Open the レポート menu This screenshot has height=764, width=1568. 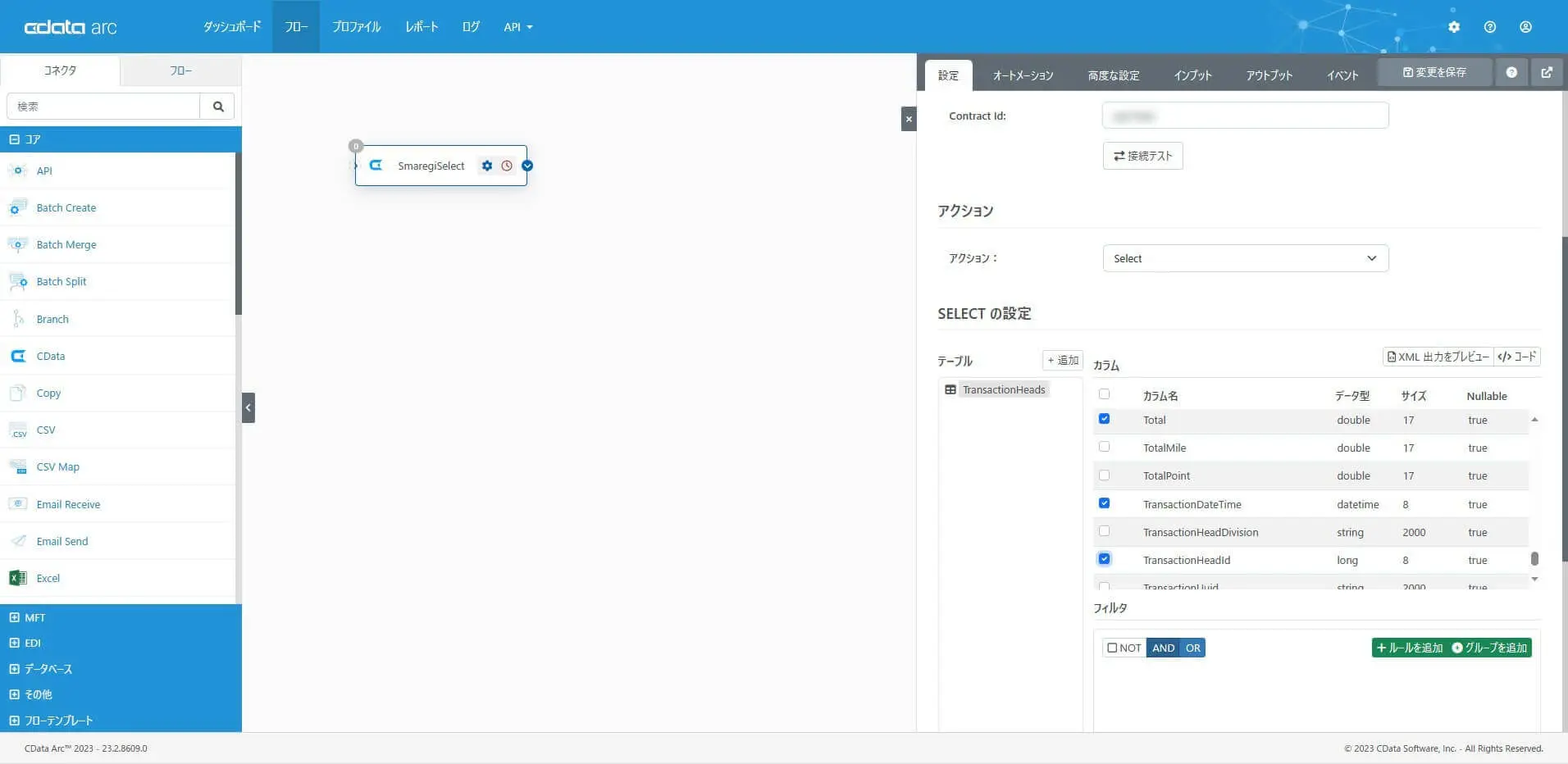422,27
